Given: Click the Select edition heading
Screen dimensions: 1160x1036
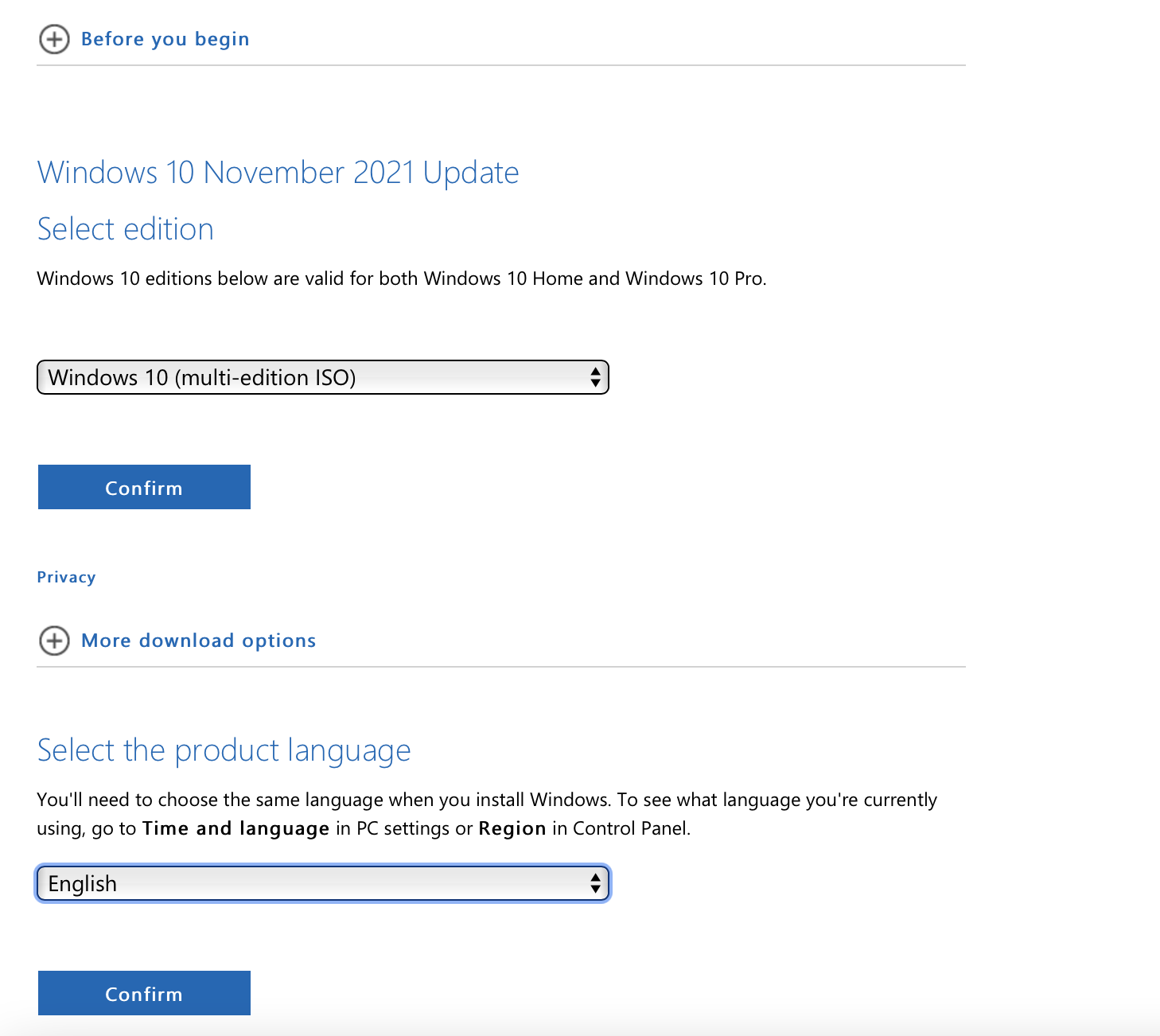Looking at the screenshot, I should [x=126, y=229].
